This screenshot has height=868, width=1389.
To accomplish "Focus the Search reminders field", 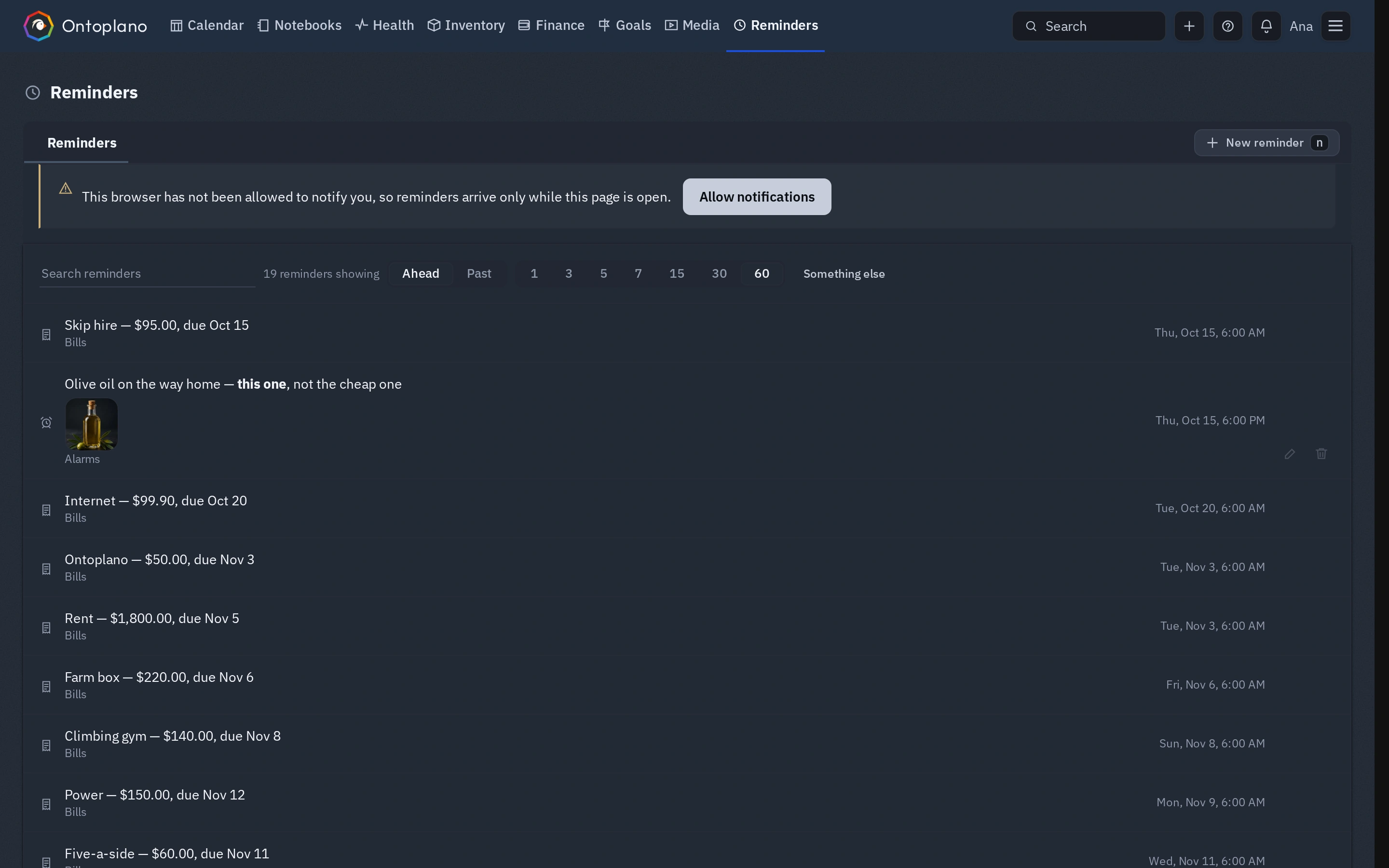I will point(147,274).
